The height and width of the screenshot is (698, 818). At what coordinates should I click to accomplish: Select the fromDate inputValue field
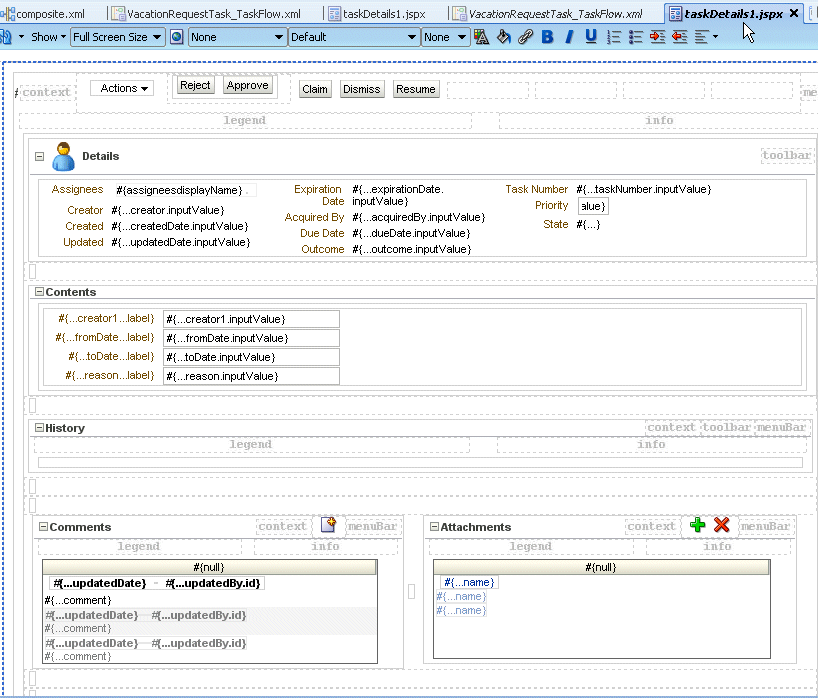251,338
